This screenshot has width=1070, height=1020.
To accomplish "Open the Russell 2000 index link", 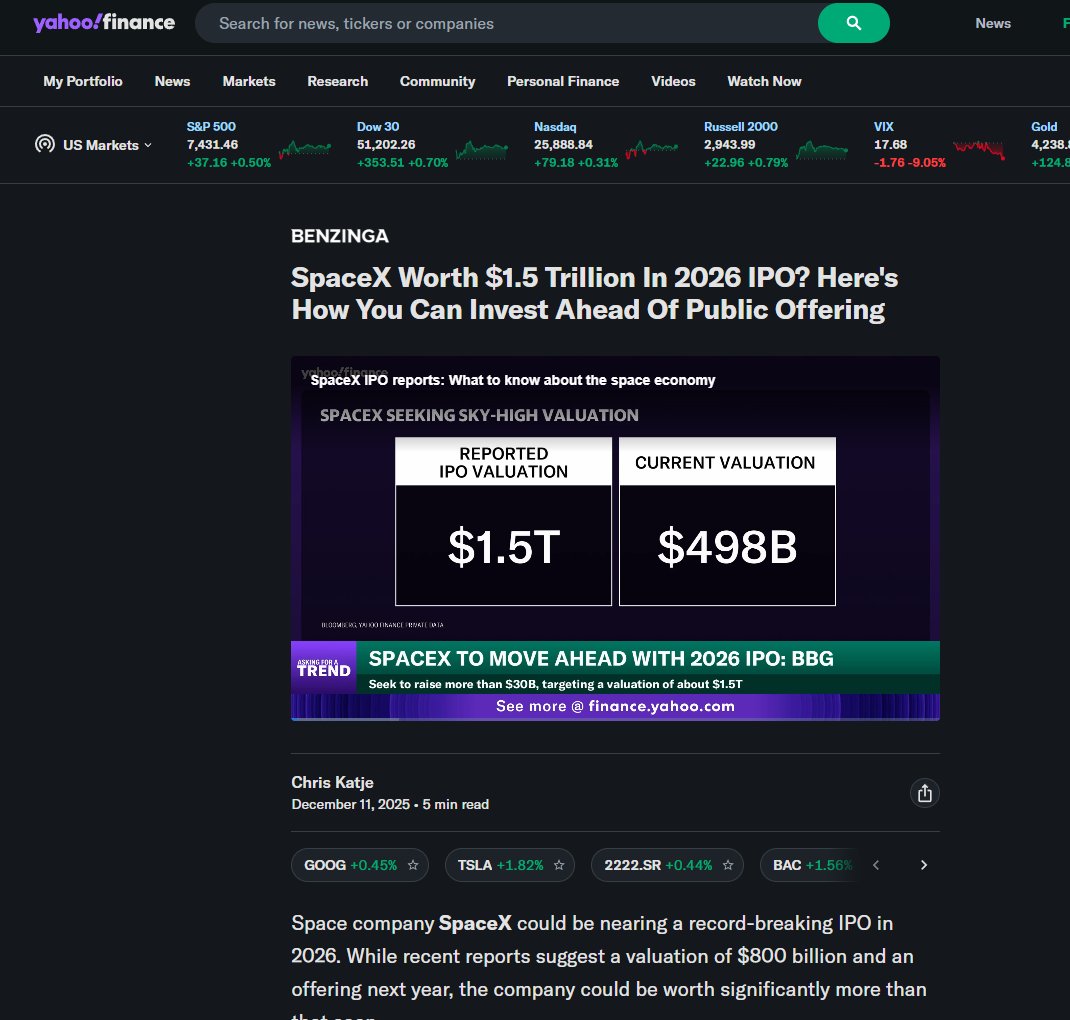I will tap(740, 127).
